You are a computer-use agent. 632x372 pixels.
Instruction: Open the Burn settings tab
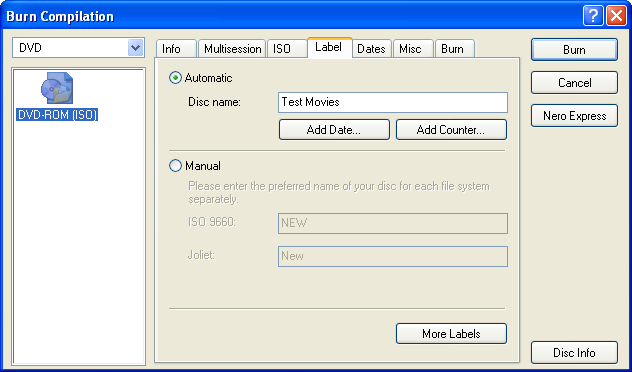point(455,49)
